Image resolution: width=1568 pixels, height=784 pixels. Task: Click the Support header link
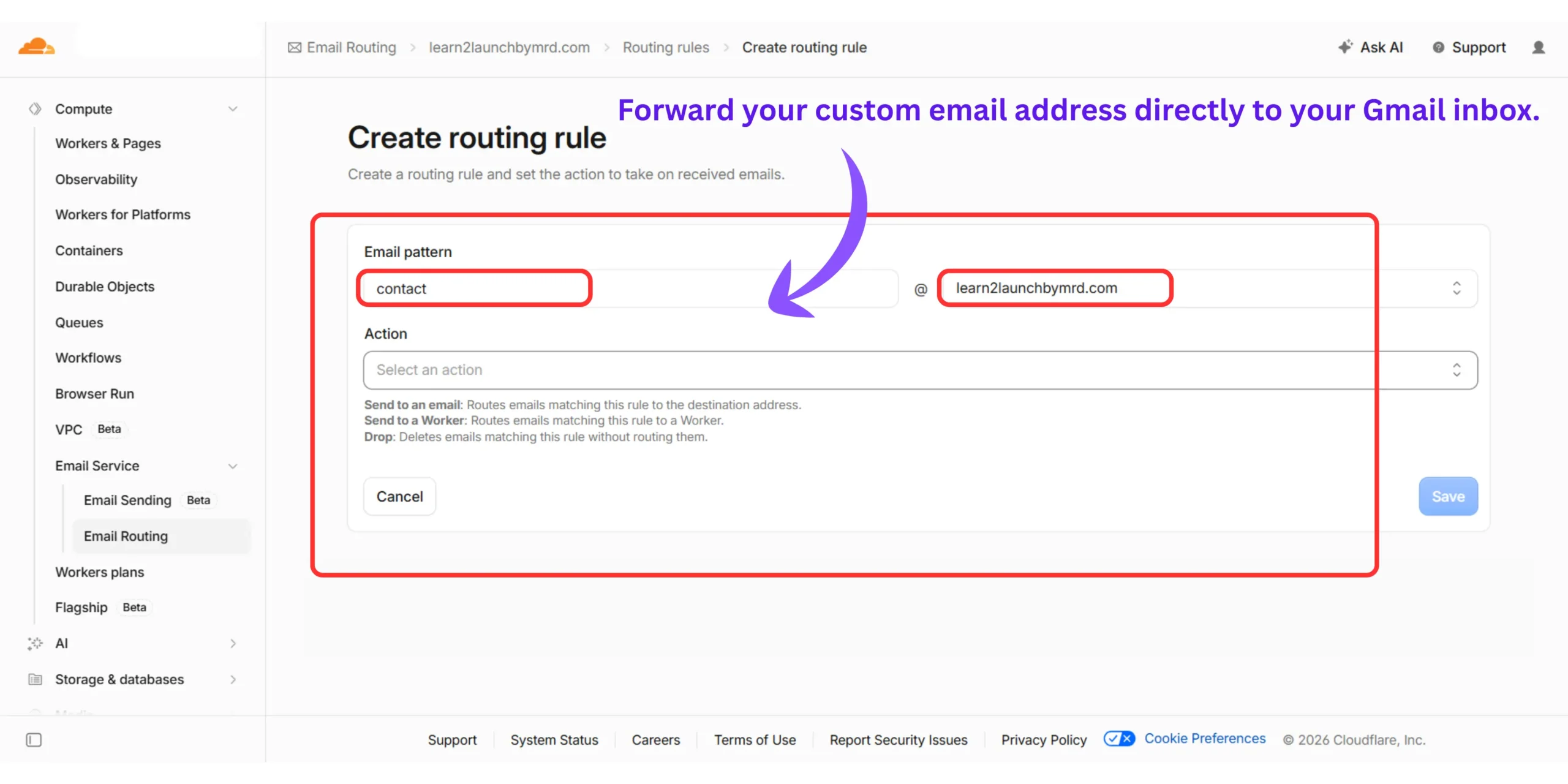coord(1479,48)
